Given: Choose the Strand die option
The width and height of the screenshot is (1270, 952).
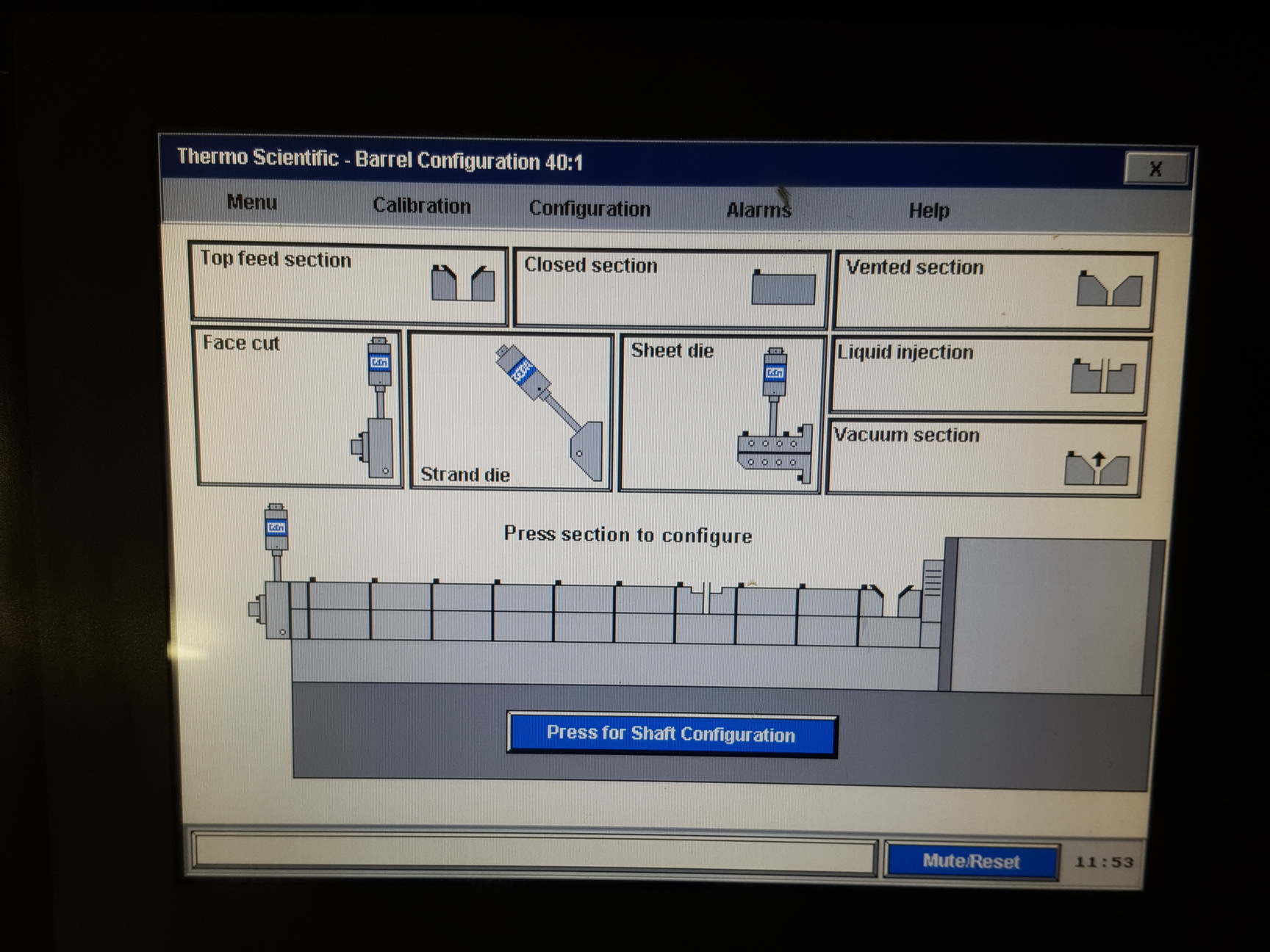Looking at the screenshot, I should tap(511, 411).
